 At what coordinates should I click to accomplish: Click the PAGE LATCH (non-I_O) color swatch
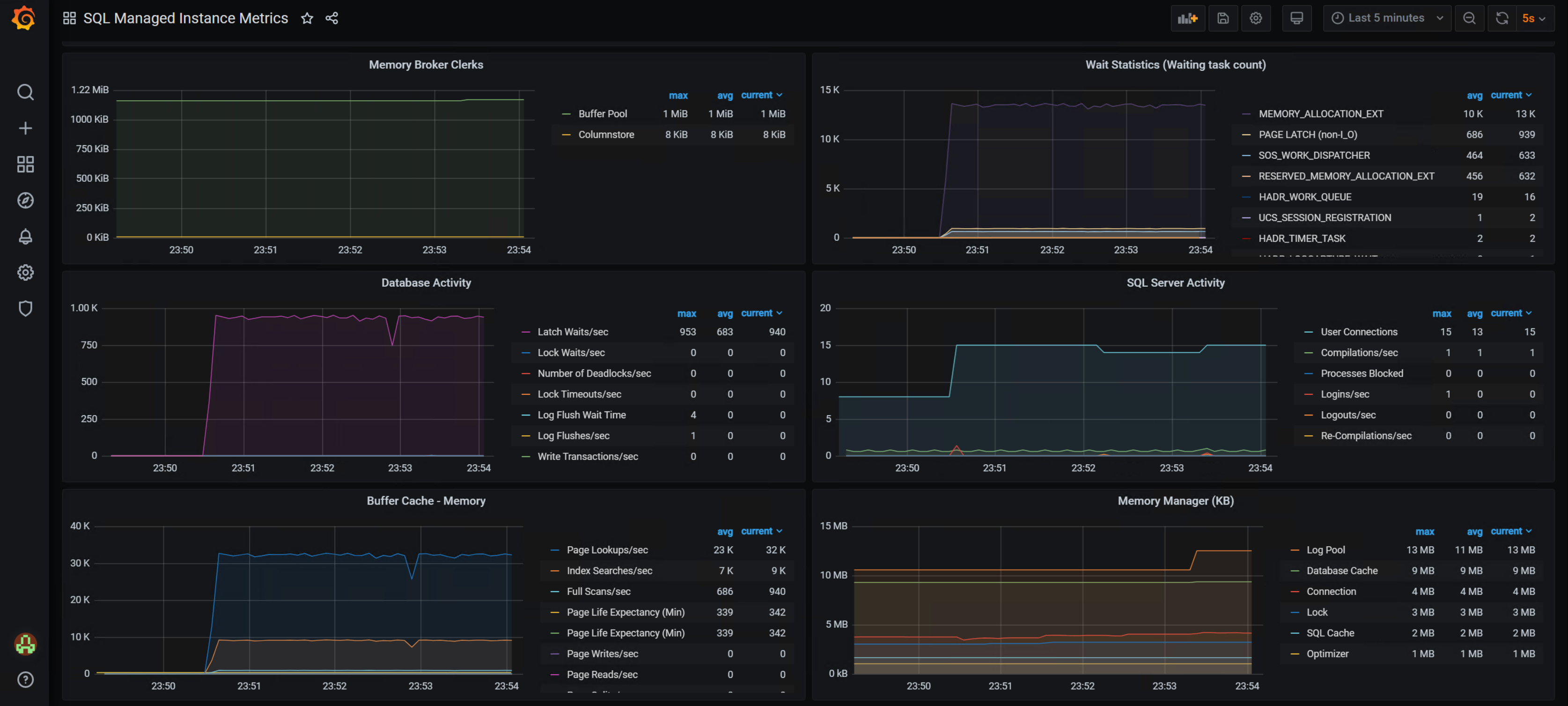tap(1246, 134)
